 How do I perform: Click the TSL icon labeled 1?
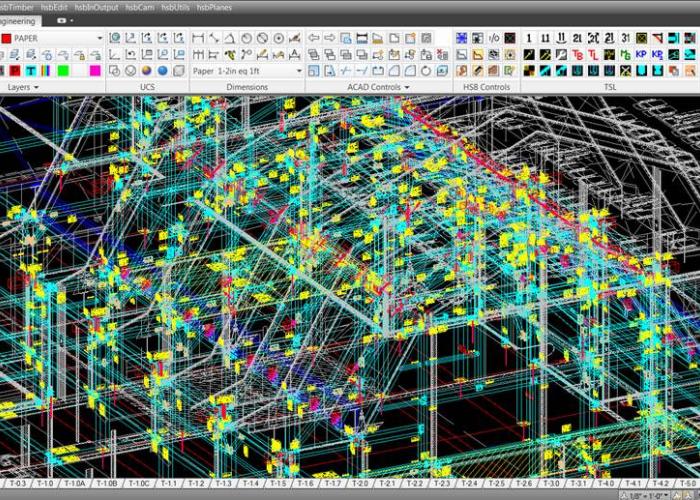pos(529,38)
